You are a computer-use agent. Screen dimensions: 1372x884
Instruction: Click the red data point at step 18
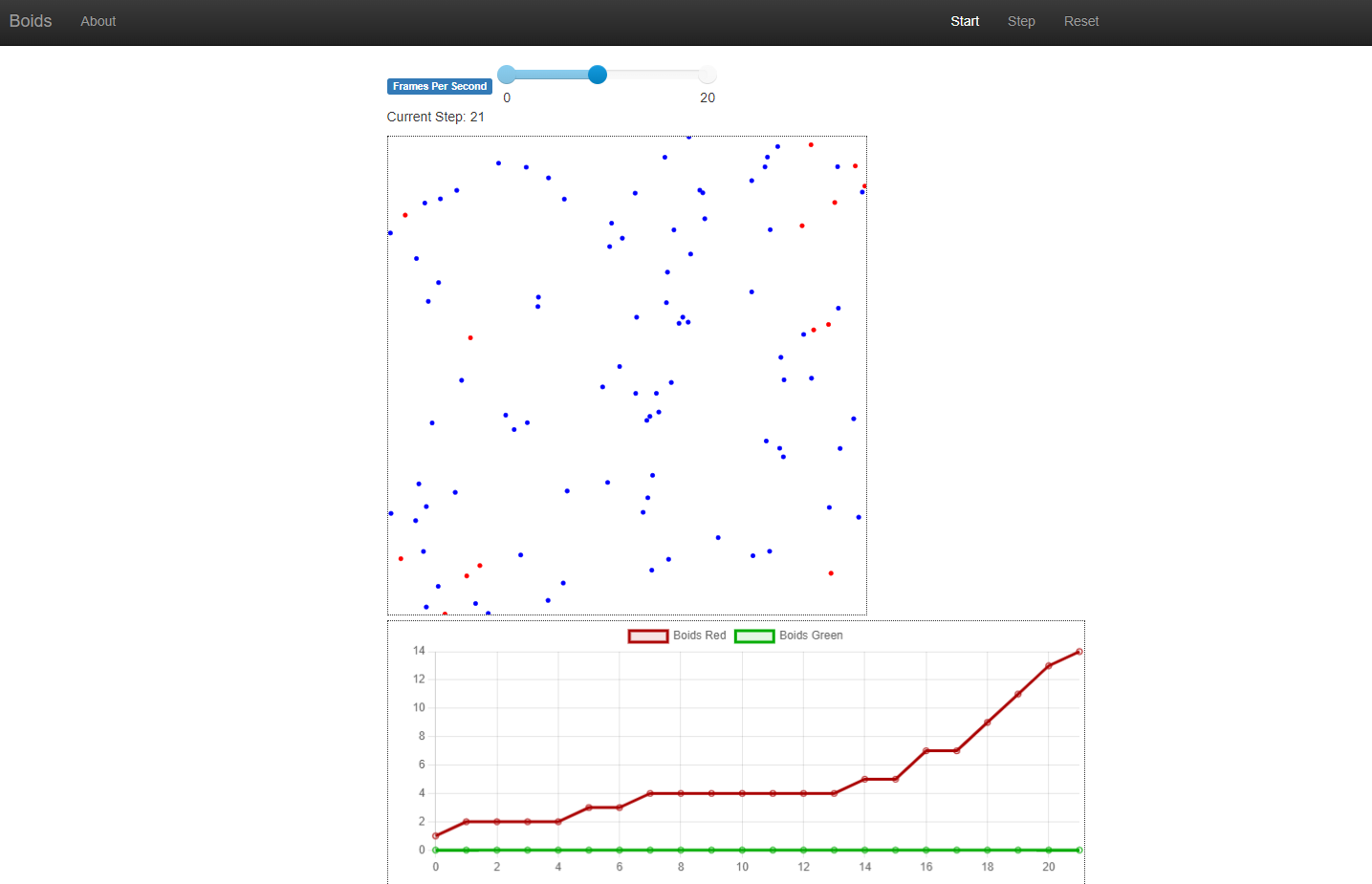coord(988,722)
